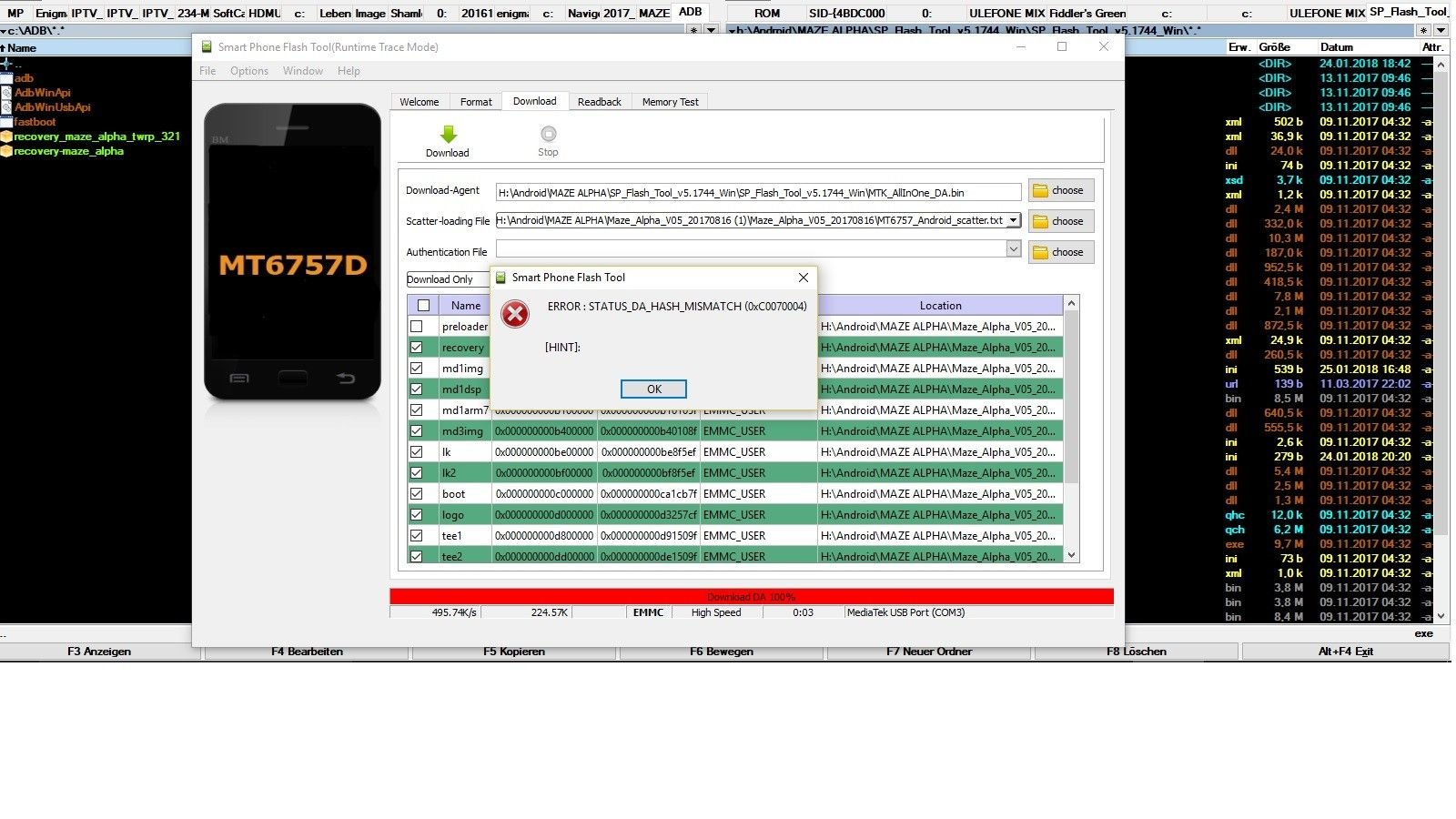
Task: Click choose for the Scatter-loading File
Action: pyautogui.click(x=1061, y=221)
